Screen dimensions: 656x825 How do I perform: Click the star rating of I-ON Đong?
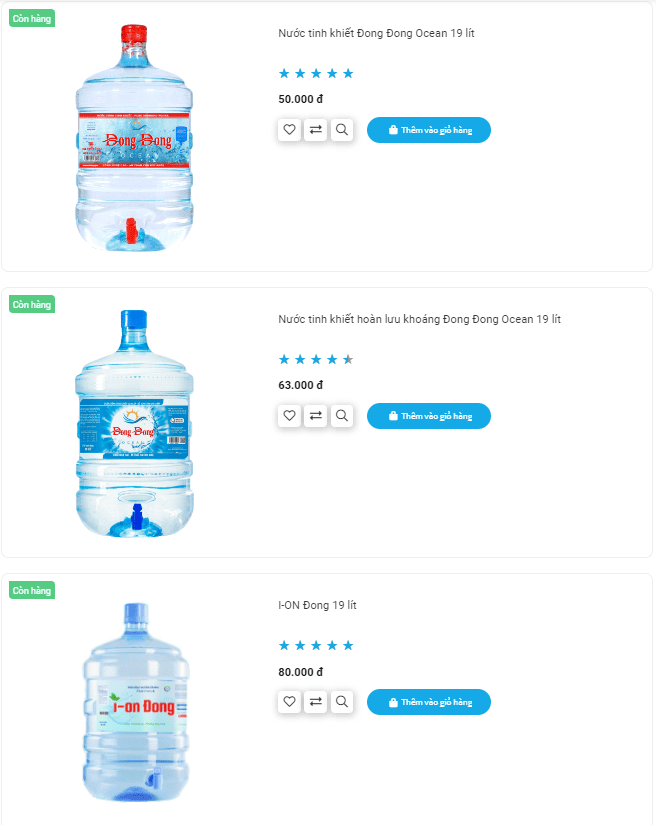(x=316, y=646)
